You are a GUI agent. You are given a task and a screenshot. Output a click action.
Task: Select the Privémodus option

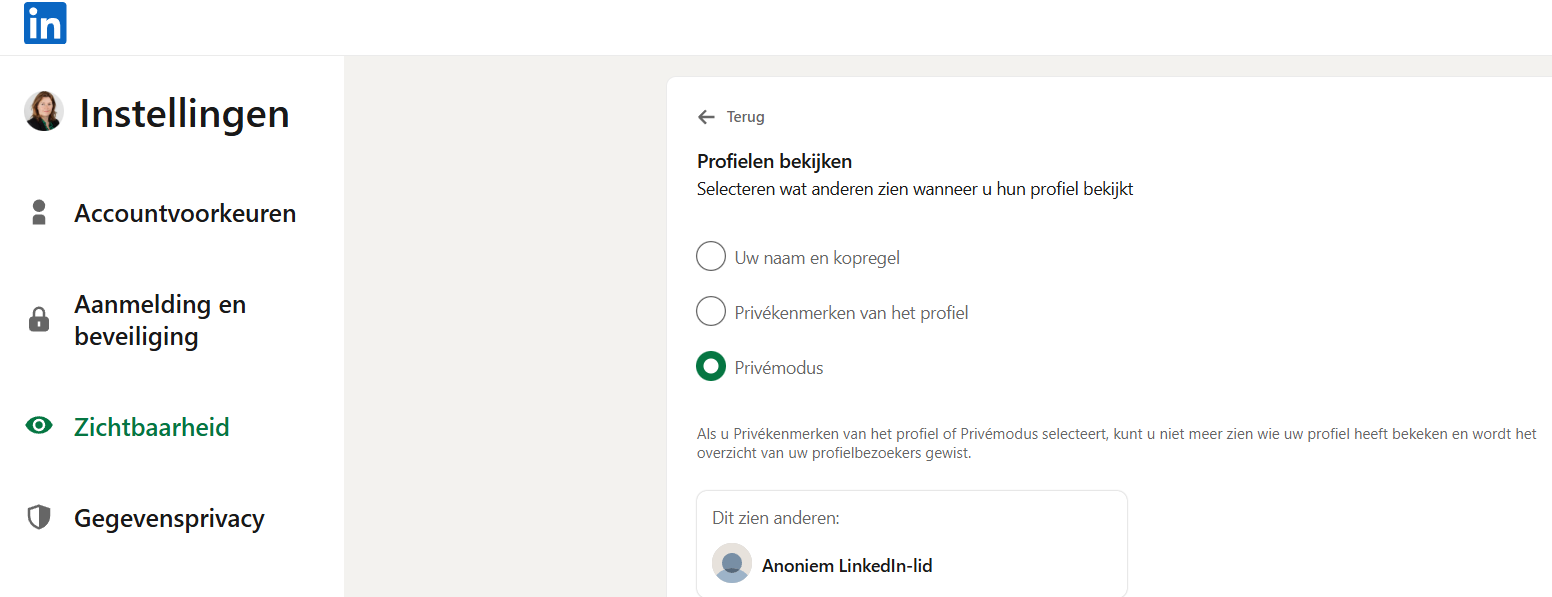tap(710, 366)
